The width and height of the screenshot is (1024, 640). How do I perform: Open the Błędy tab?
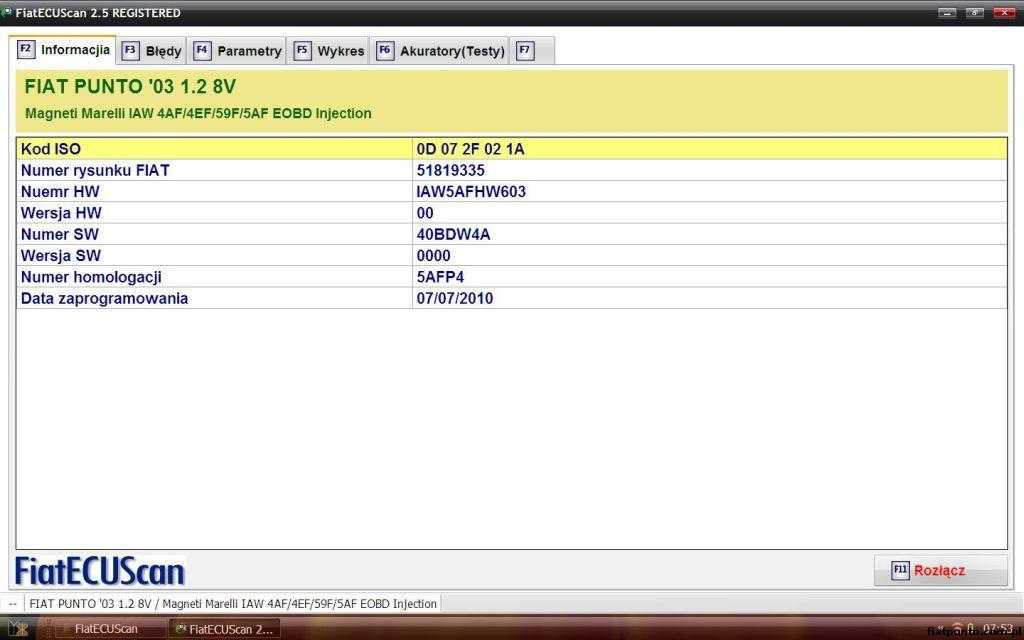point(152,51)
